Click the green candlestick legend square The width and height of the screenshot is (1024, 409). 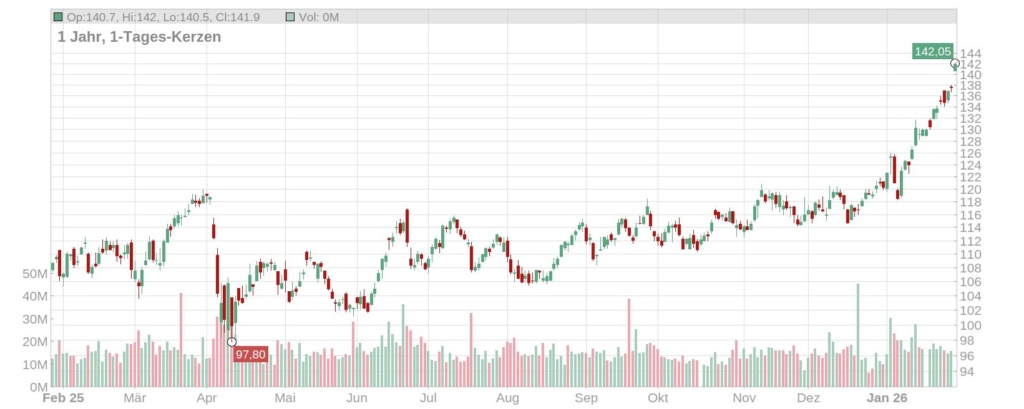click(x=59, y=17)
